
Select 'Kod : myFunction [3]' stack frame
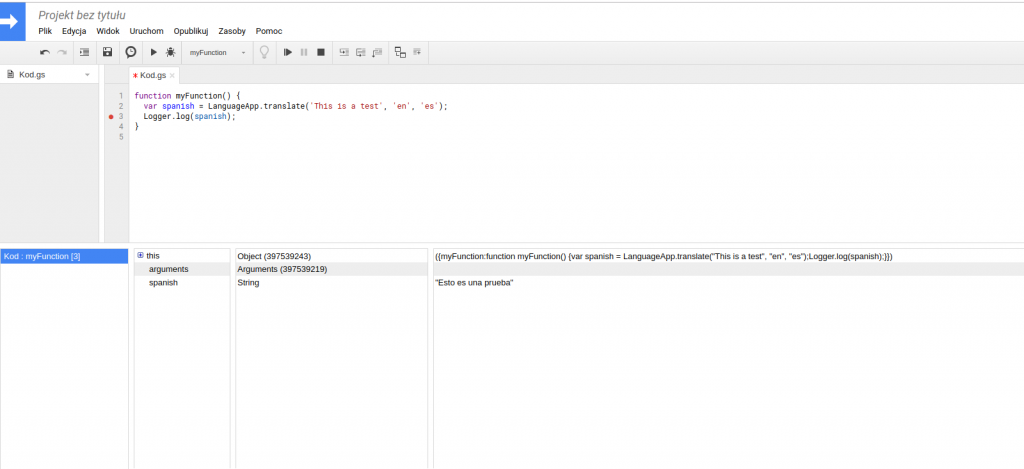click(x=64, y=256)
